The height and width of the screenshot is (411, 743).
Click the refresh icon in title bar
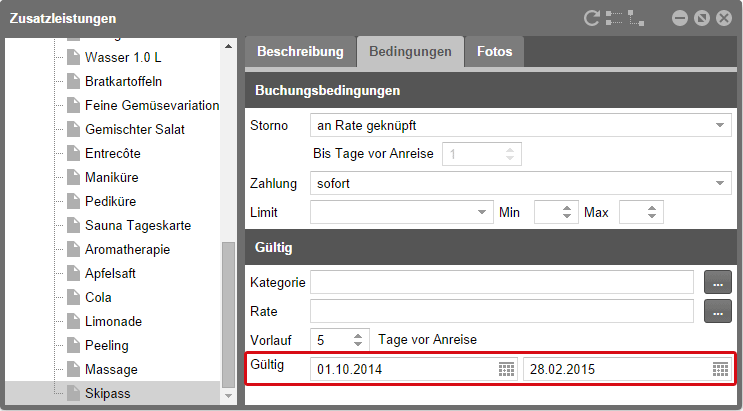pos(592,18)
